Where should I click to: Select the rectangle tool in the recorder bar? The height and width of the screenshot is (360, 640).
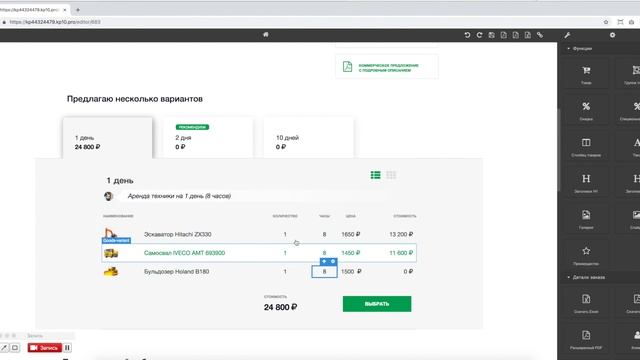(15, 348)
